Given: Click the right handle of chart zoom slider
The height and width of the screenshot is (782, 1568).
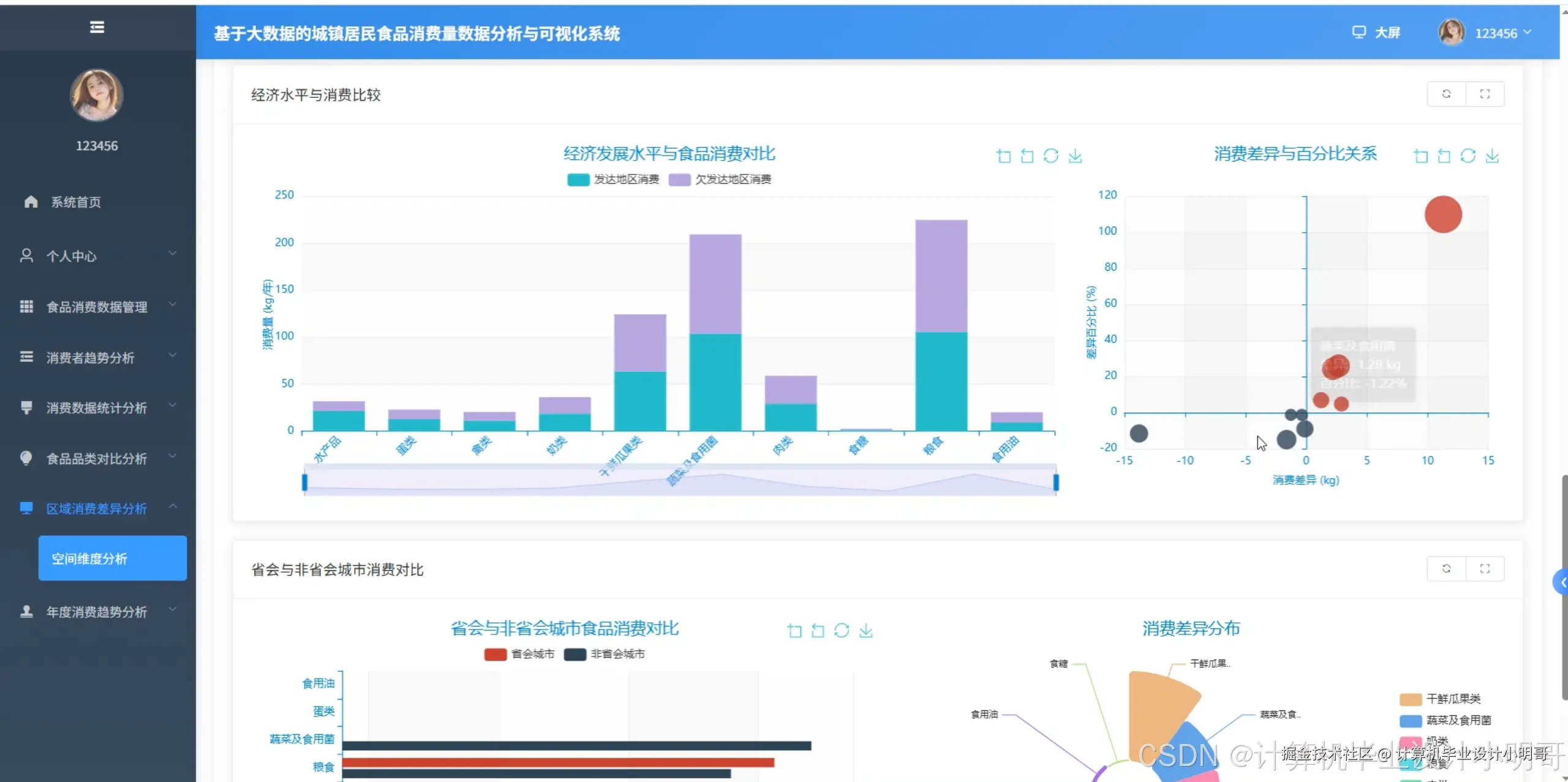Looking at the screenshot, I should 1056,482.
